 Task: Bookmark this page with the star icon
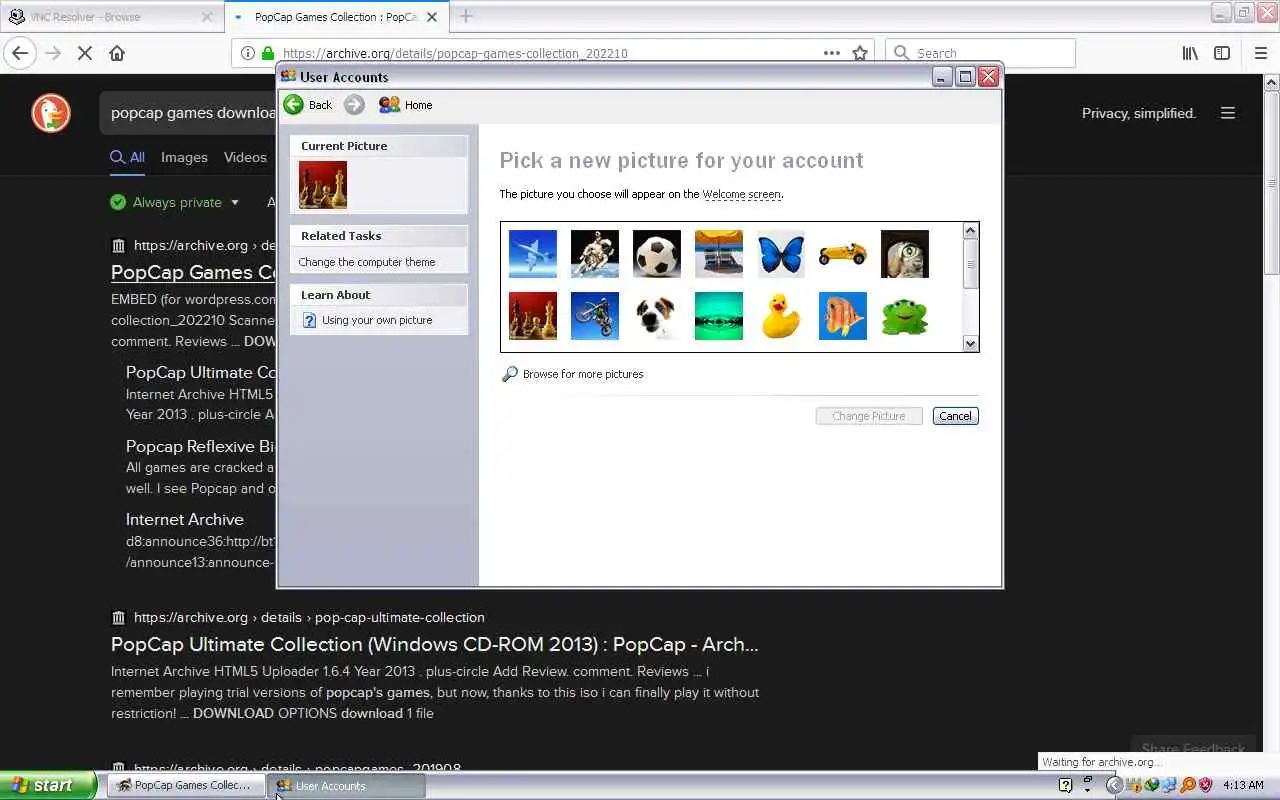coord(860,53)
